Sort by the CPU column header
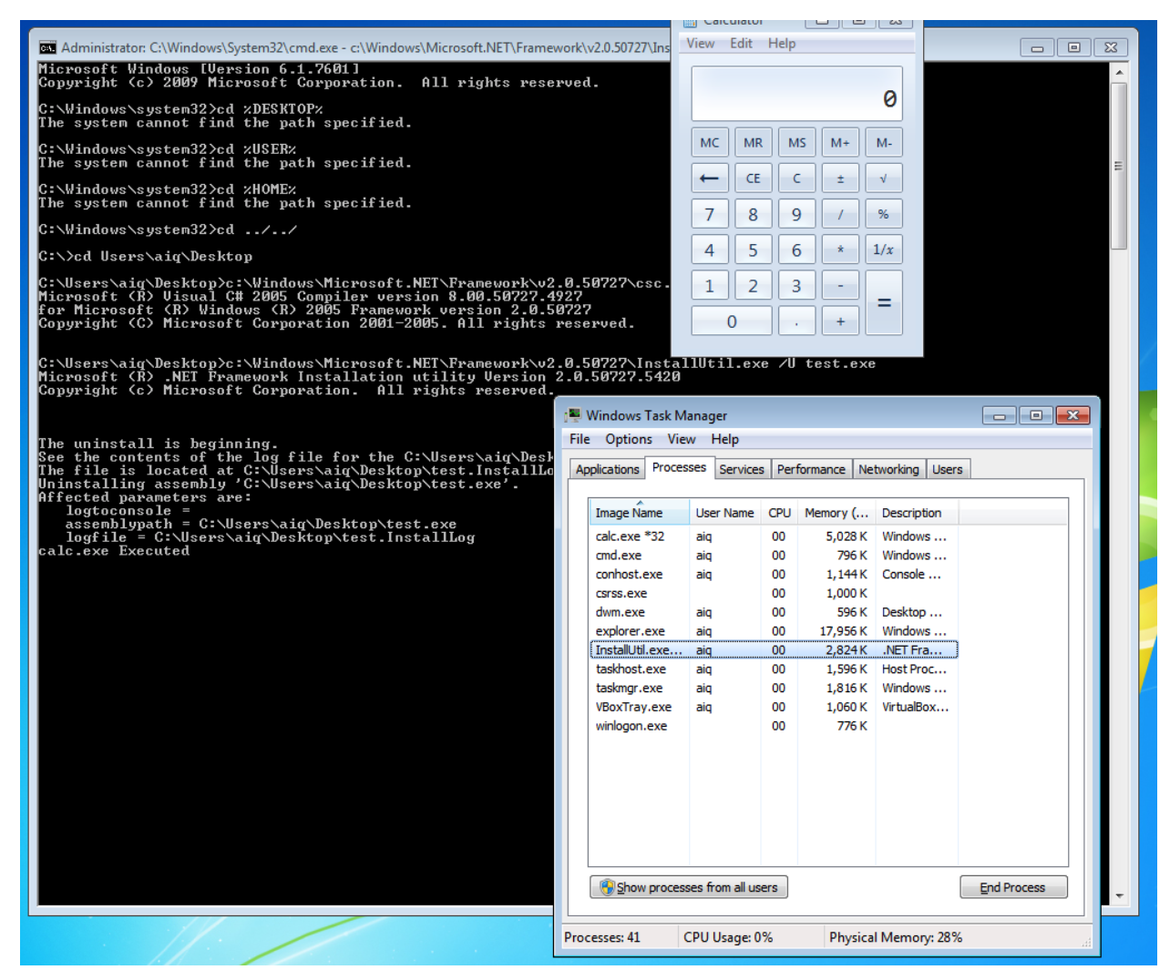Screen dimensions: 1170x980 pos(779,513)
